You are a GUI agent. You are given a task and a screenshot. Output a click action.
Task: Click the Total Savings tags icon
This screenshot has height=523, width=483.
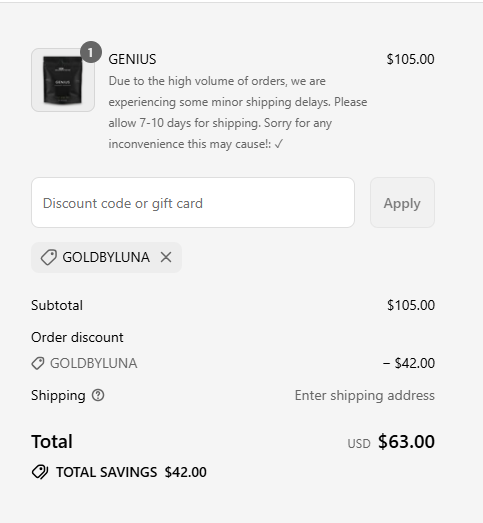(40, 472)
